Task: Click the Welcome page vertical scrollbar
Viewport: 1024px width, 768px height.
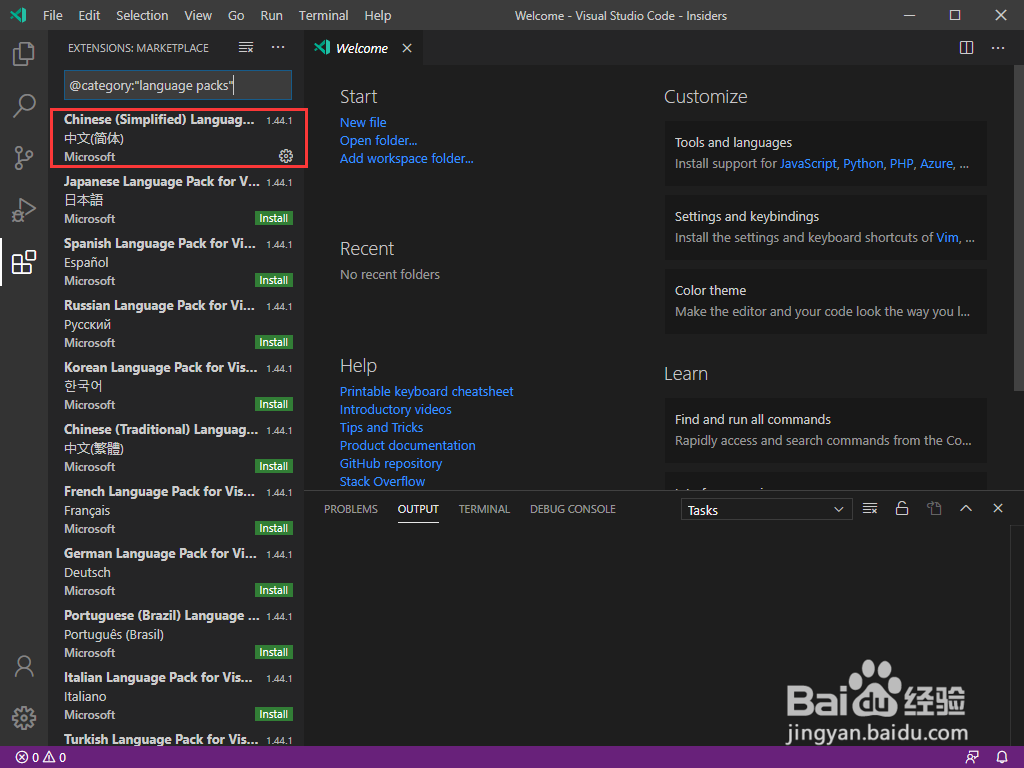Action: pyautogui.click(x=1018, y=228)
